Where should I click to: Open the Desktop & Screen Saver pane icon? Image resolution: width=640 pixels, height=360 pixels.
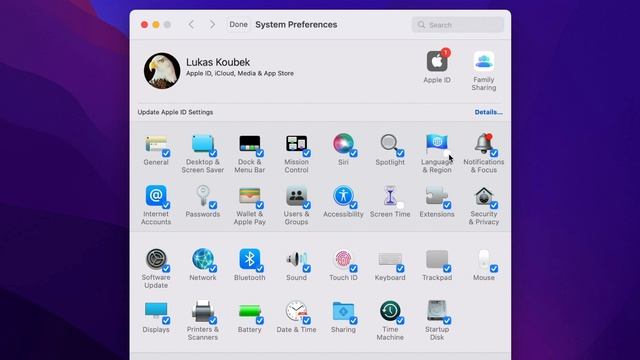click(202, 144)
